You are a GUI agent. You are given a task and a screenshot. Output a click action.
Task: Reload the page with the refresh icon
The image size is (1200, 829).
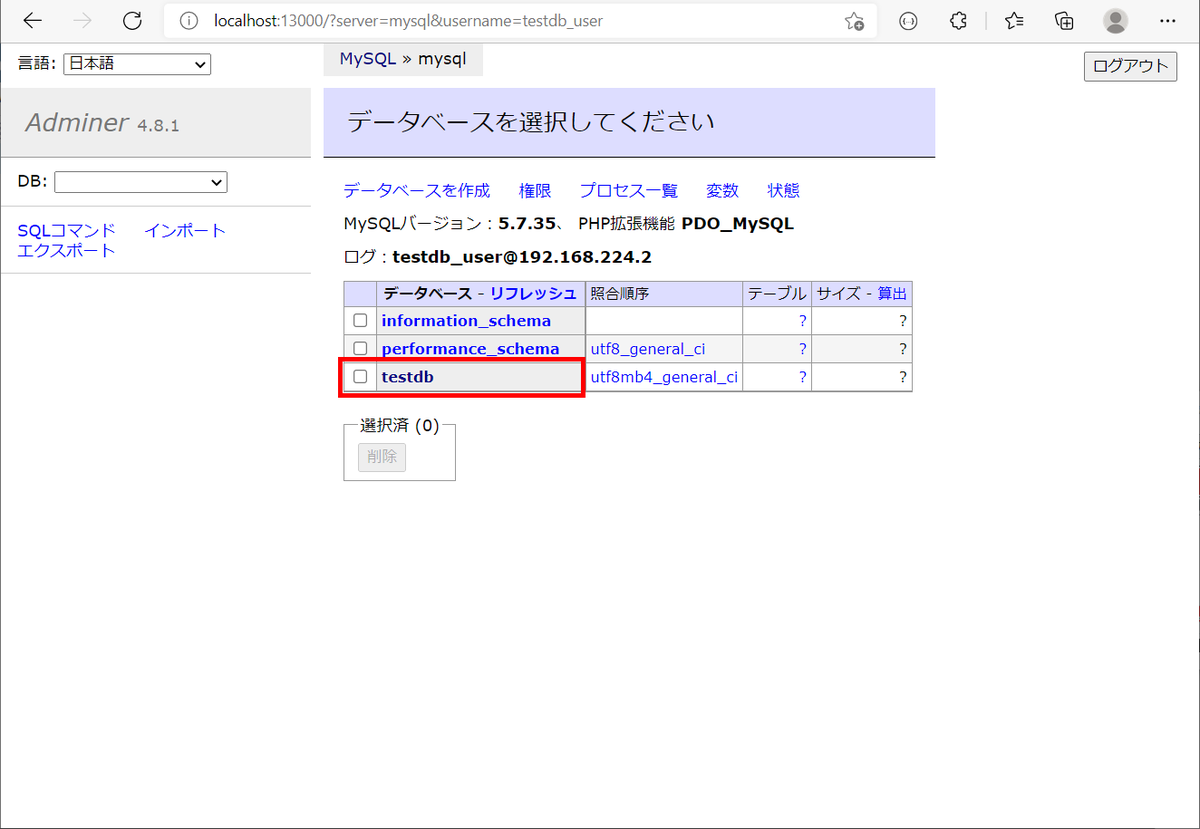tap(131, 20)
